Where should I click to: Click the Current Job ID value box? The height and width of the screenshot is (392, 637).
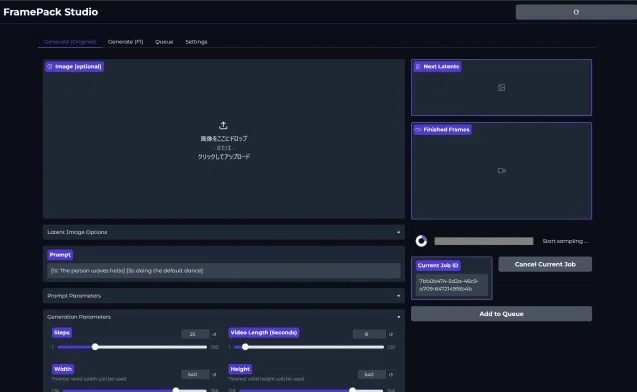(x=451, y=285)
